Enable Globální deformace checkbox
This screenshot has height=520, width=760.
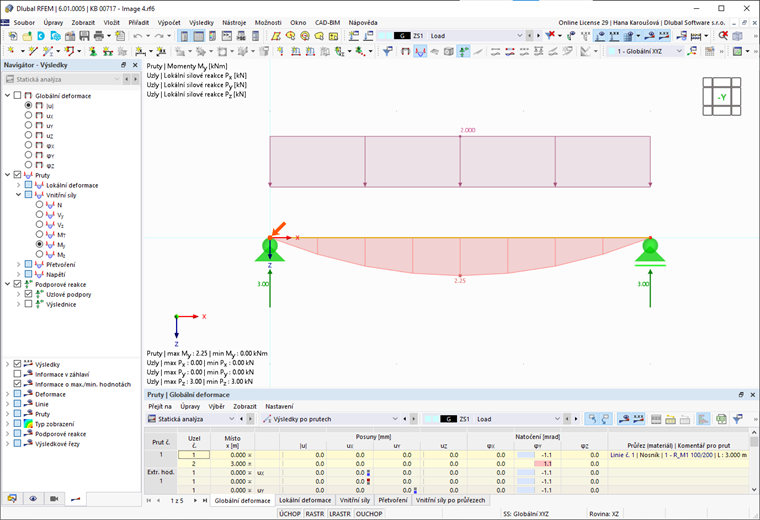click(x=17, y=95)
